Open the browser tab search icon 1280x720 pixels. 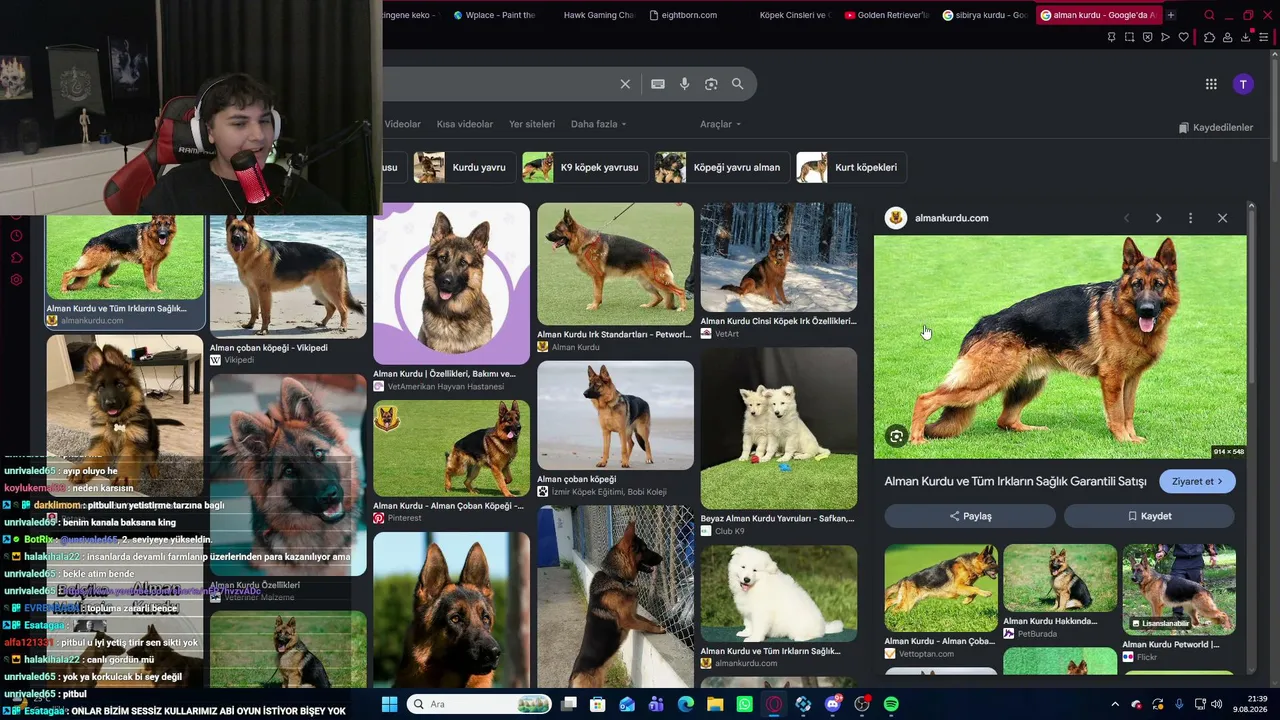click(1209, 15)
